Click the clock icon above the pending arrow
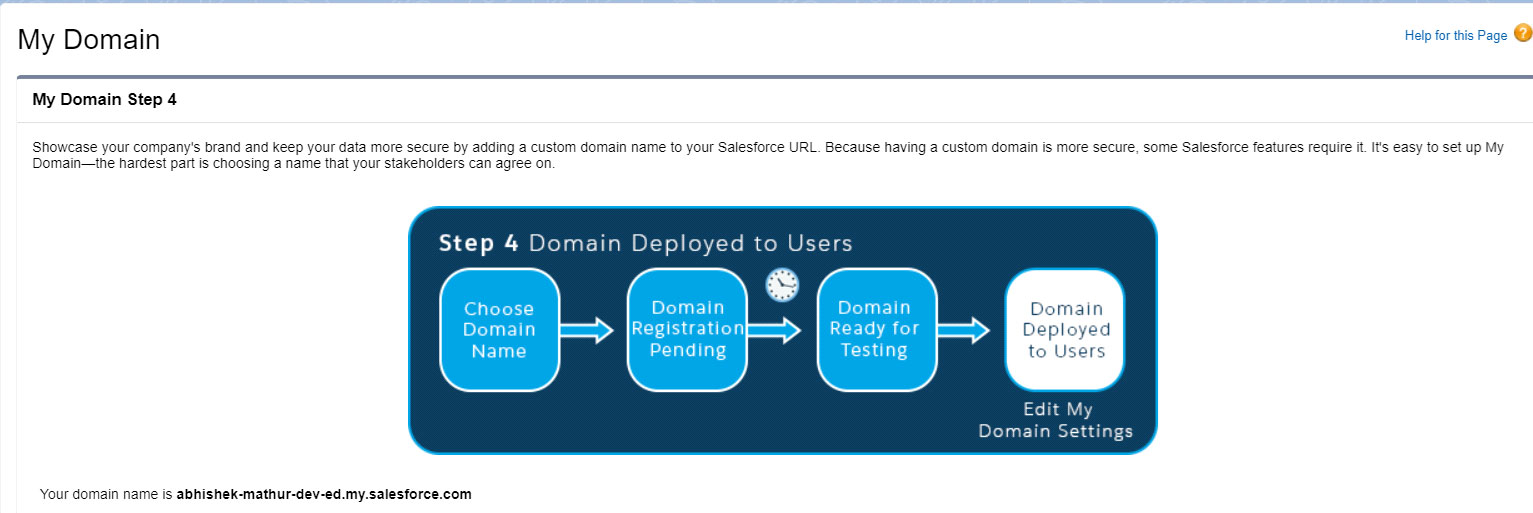The width and height of the screenshot is (1533, 513). click(783, 285)
